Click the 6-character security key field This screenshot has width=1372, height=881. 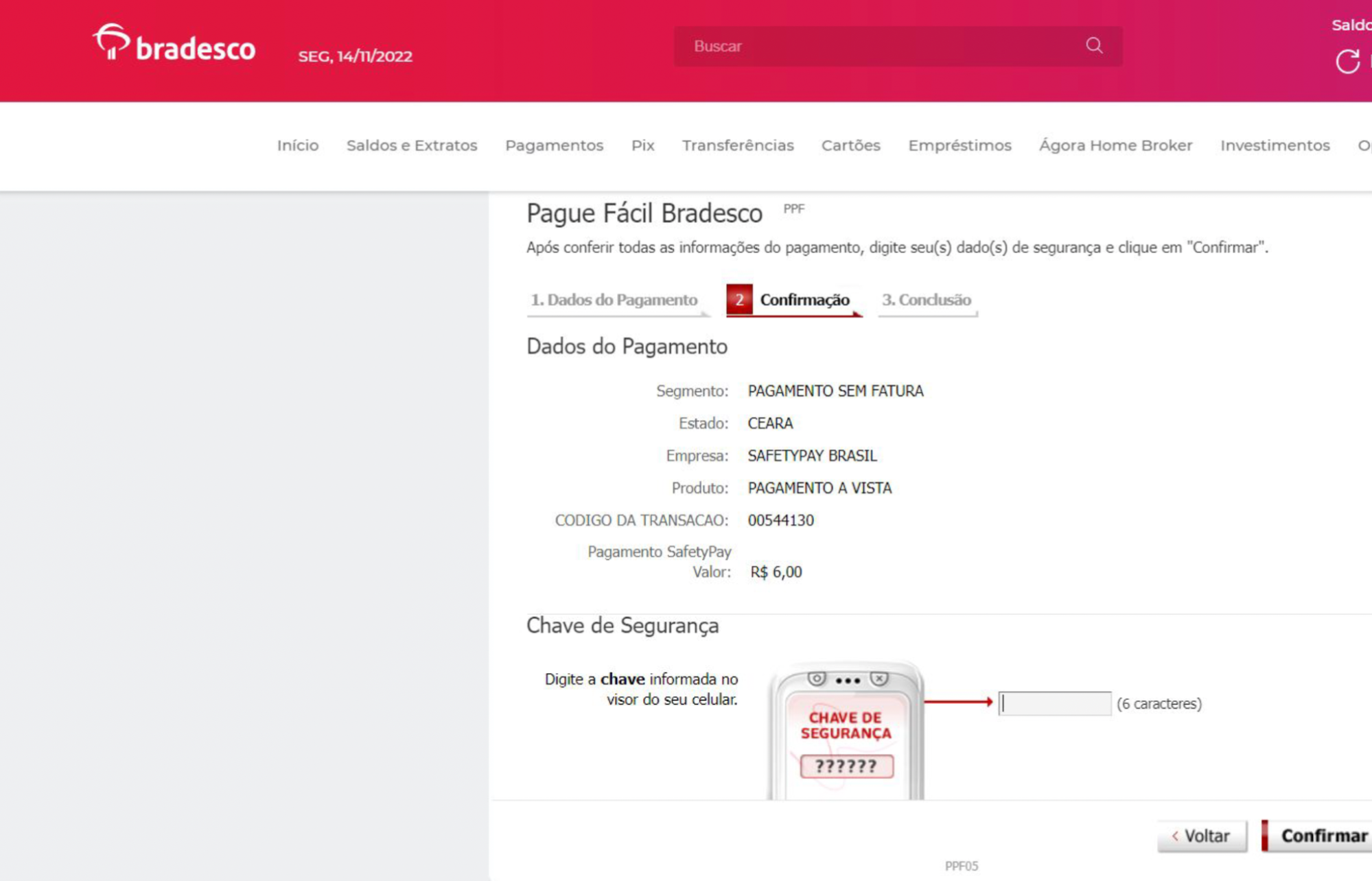point(1054,703)
